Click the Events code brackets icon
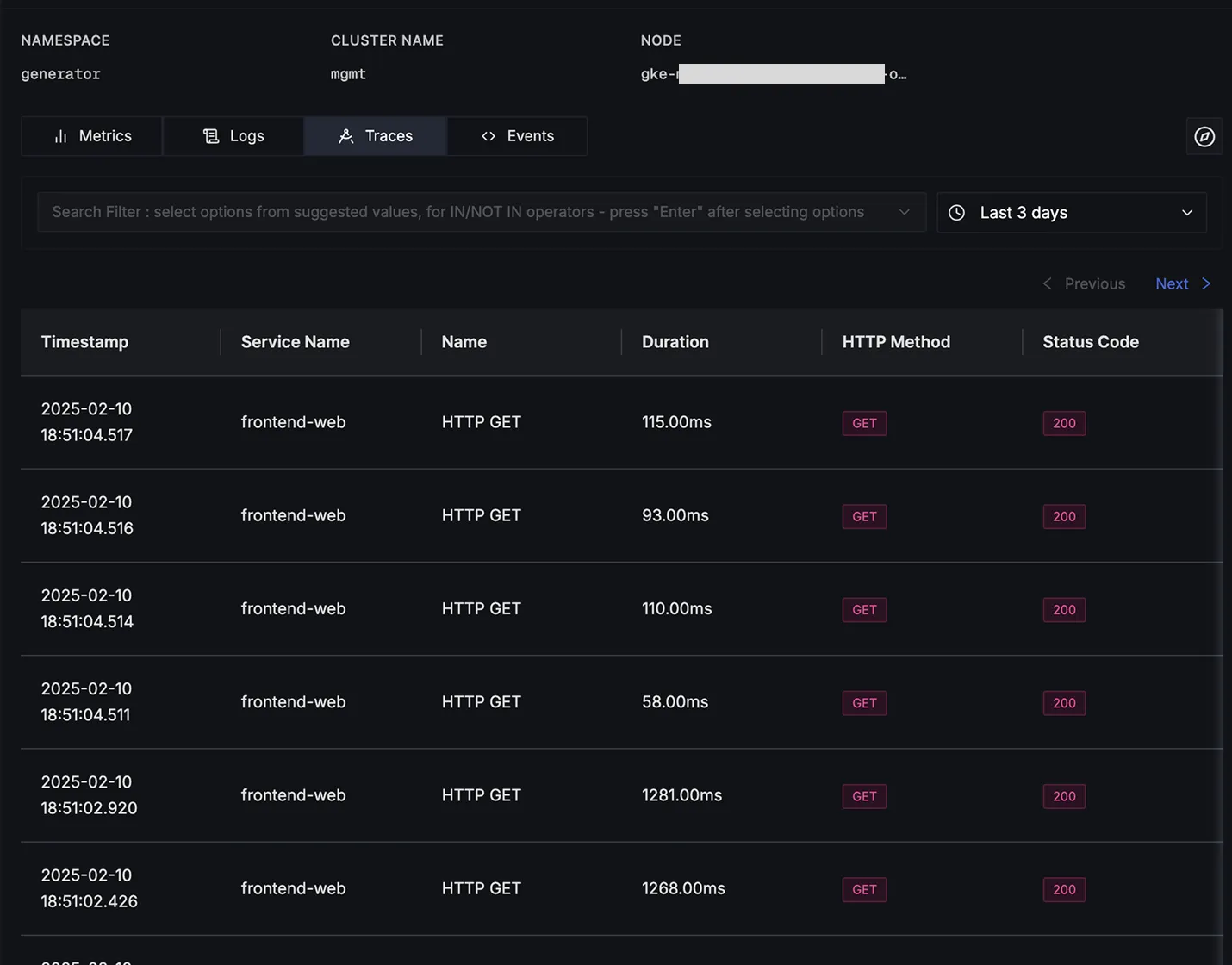 488,136
